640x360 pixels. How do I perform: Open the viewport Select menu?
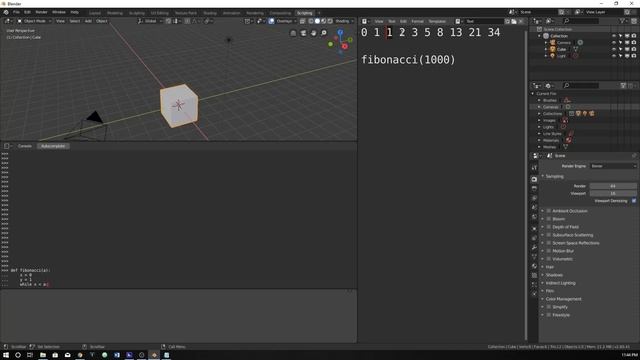click(x=75, y=21)
